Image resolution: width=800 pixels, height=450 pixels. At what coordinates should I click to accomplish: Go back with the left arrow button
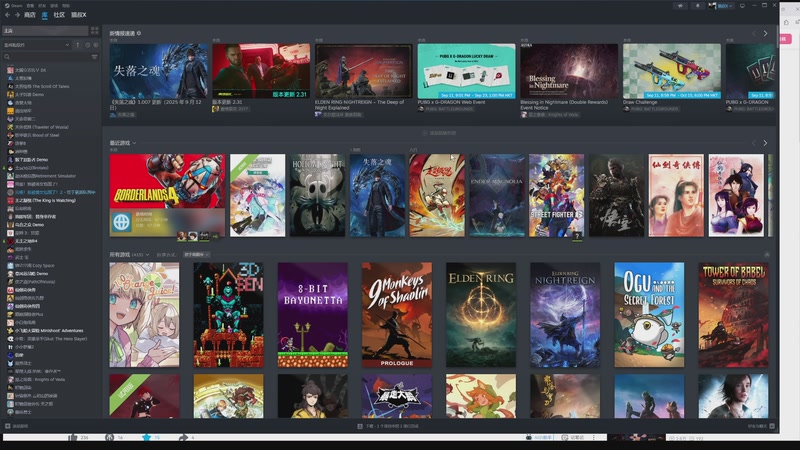pyautogui.click(x=7, y=15)
